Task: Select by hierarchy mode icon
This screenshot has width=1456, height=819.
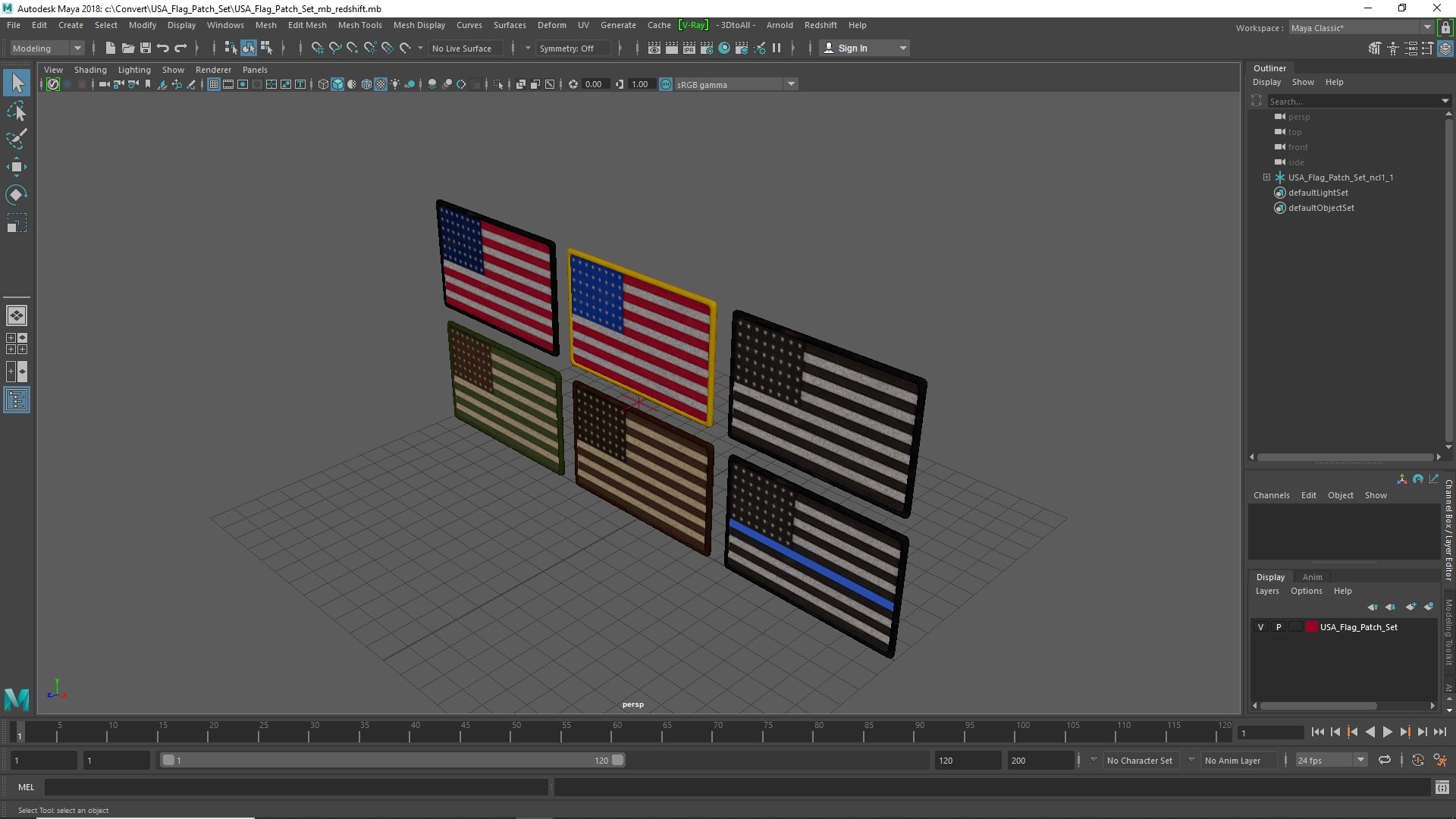Action: tap(231, 48)
